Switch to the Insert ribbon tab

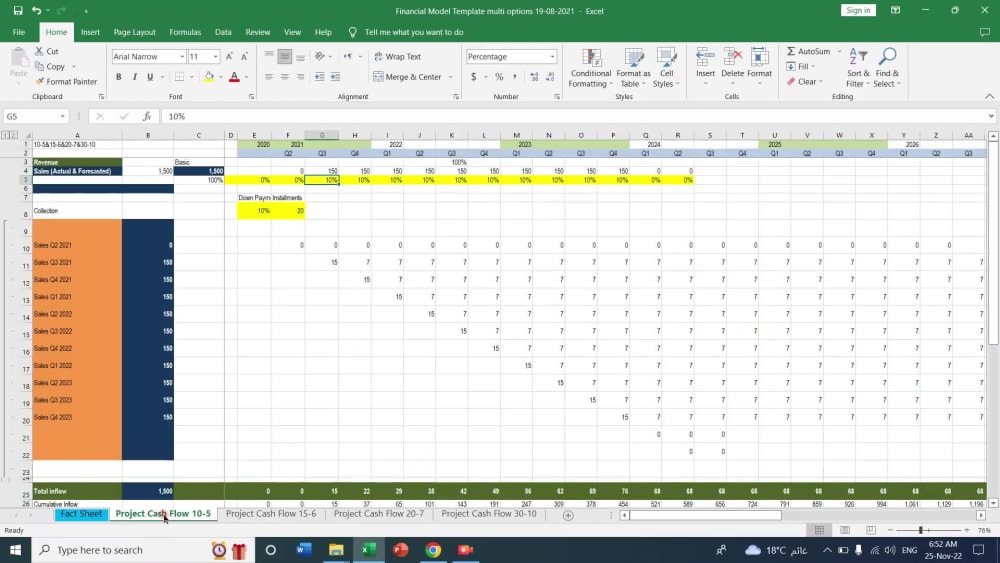(90, 32)
